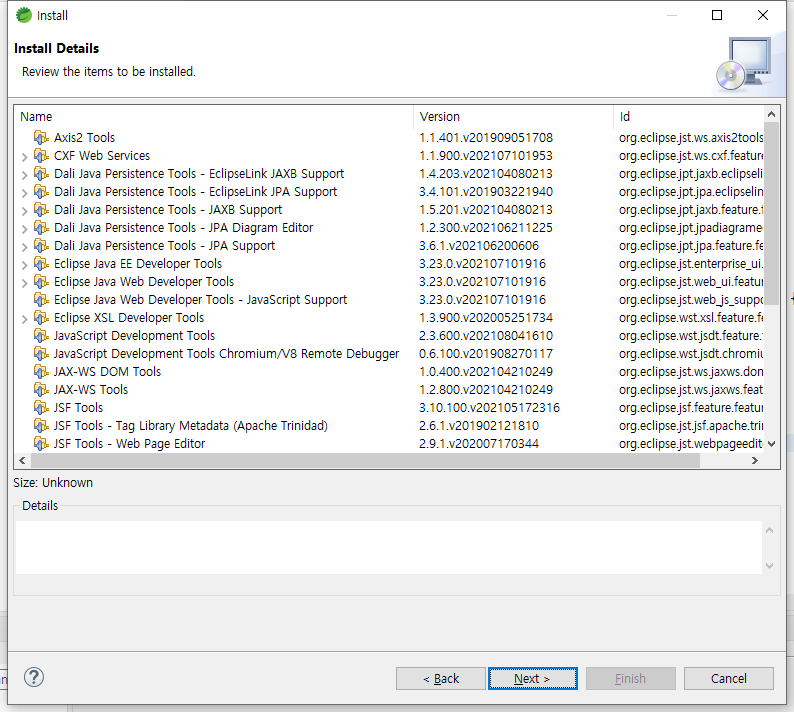Click version 0.6.100.v201908270117

coord(486,353)
